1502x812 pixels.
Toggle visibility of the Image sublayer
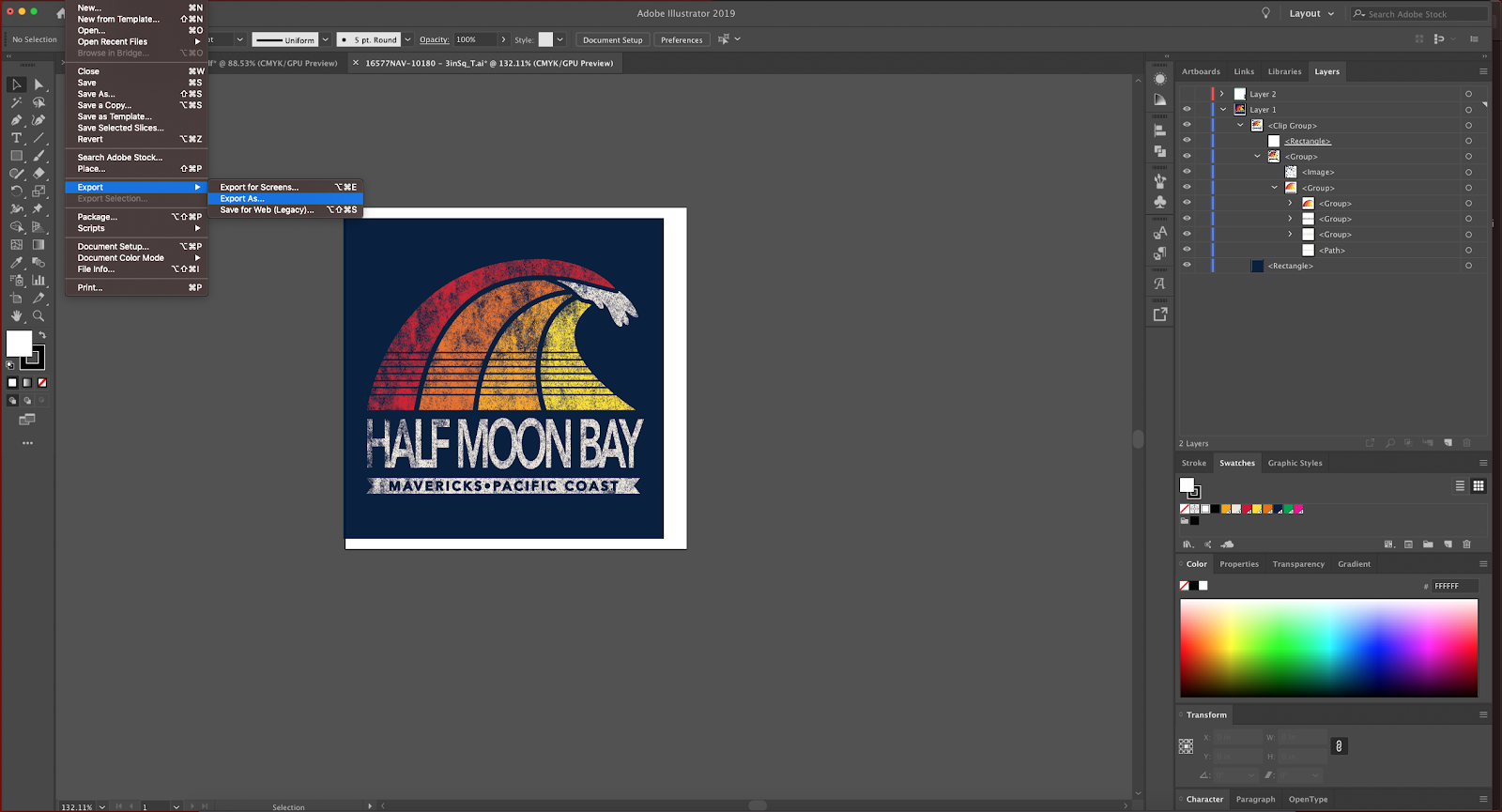click(x=1187, y=172)
